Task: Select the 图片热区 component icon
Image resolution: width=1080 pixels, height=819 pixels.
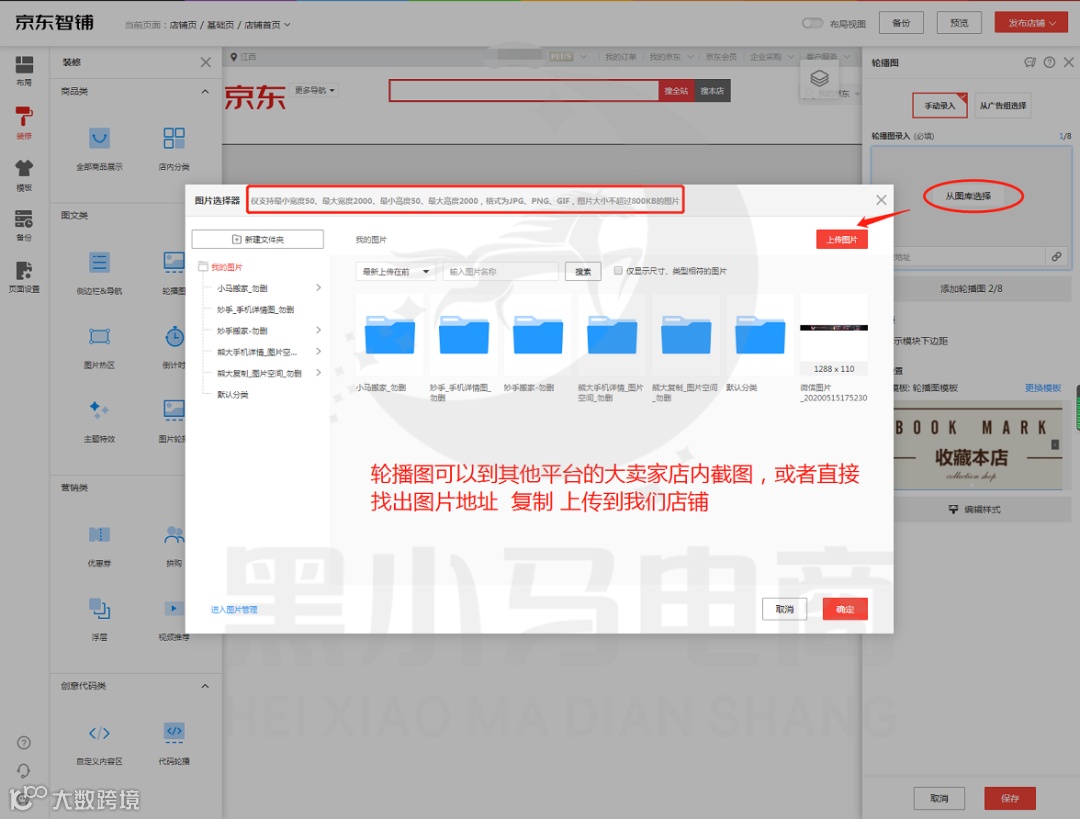Action: click(99, 337)
